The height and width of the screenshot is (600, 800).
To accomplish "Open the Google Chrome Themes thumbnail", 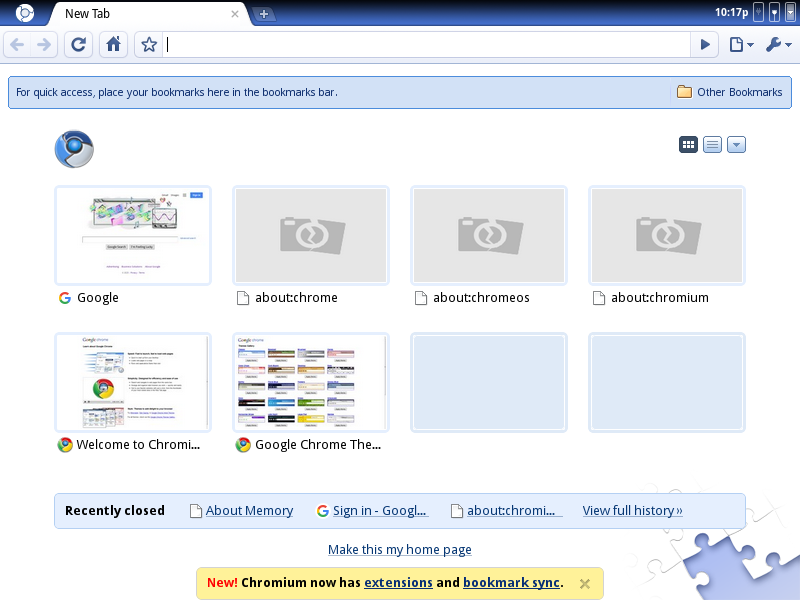I will (311, 382).
